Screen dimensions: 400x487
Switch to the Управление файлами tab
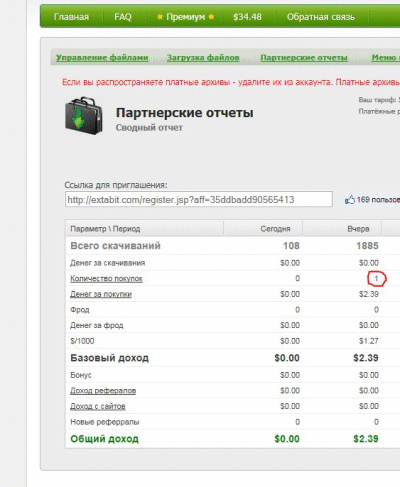click(x=102, y=58)
